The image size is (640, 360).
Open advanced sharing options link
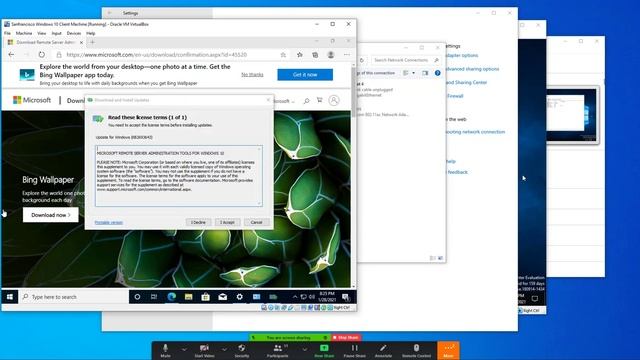[x=473, y=69]
